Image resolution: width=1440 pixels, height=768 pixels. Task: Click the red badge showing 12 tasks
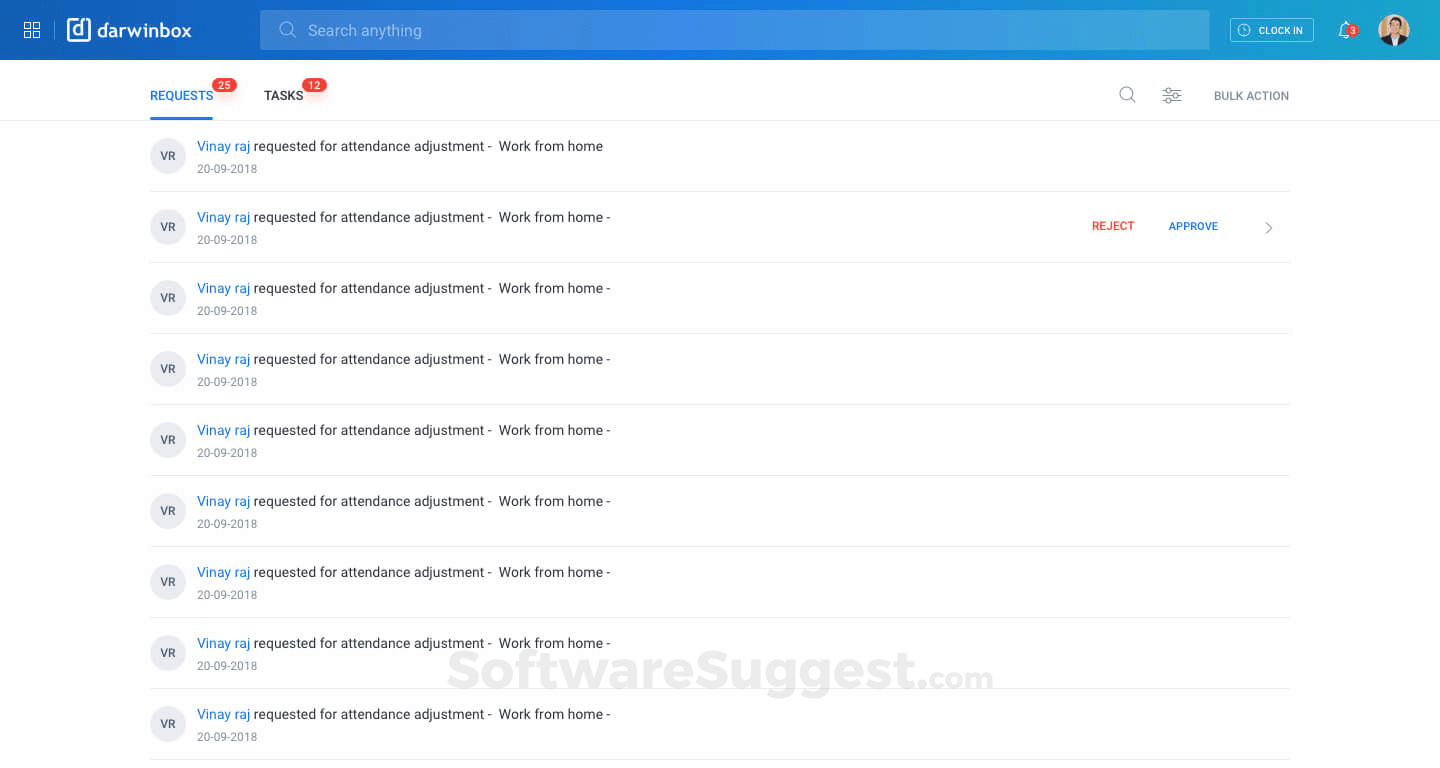(314, 85)
